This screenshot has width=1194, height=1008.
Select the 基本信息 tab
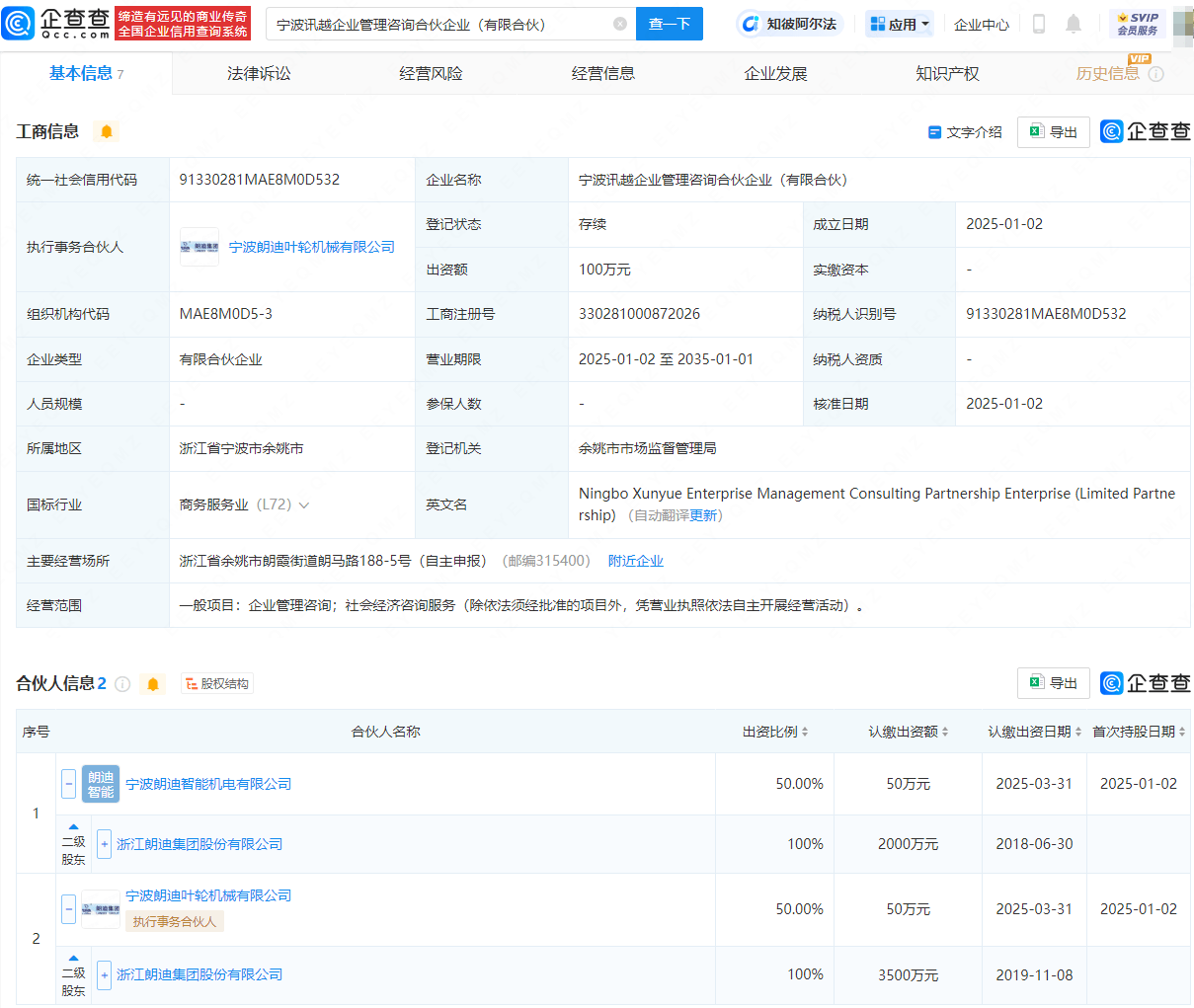click(x=86, y=73)
